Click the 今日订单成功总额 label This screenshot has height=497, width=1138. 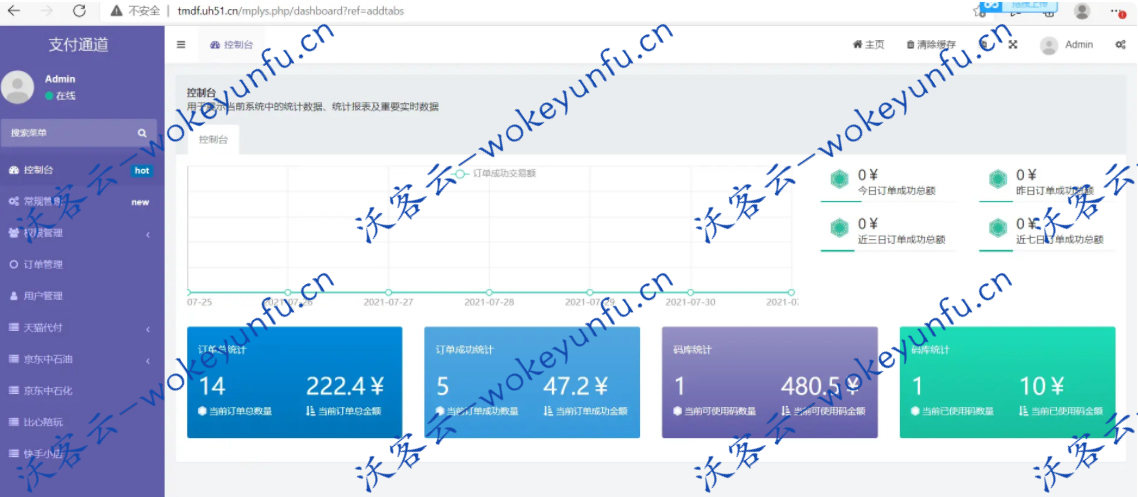[896, 192]
